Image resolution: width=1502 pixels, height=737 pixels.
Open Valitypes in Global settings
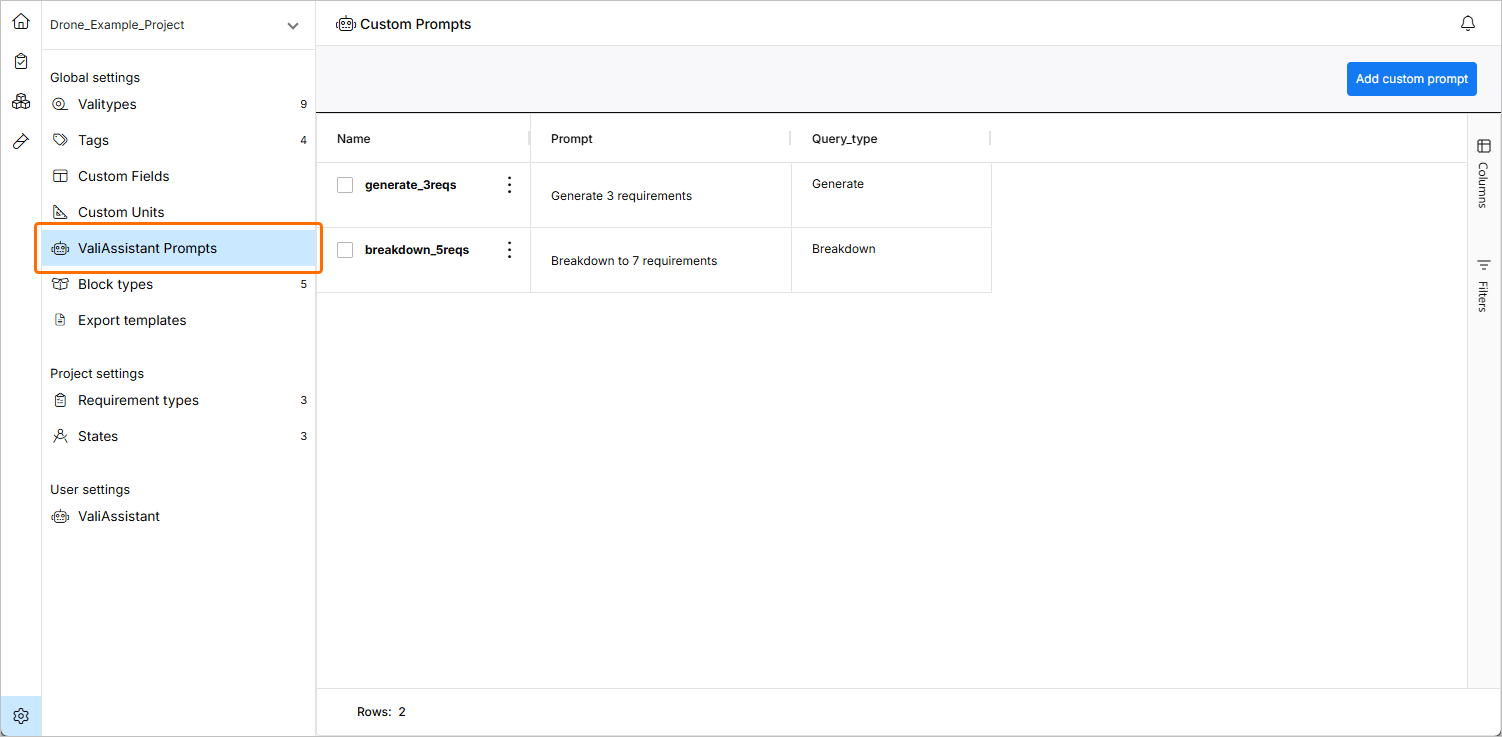click(x=107, y=104)
